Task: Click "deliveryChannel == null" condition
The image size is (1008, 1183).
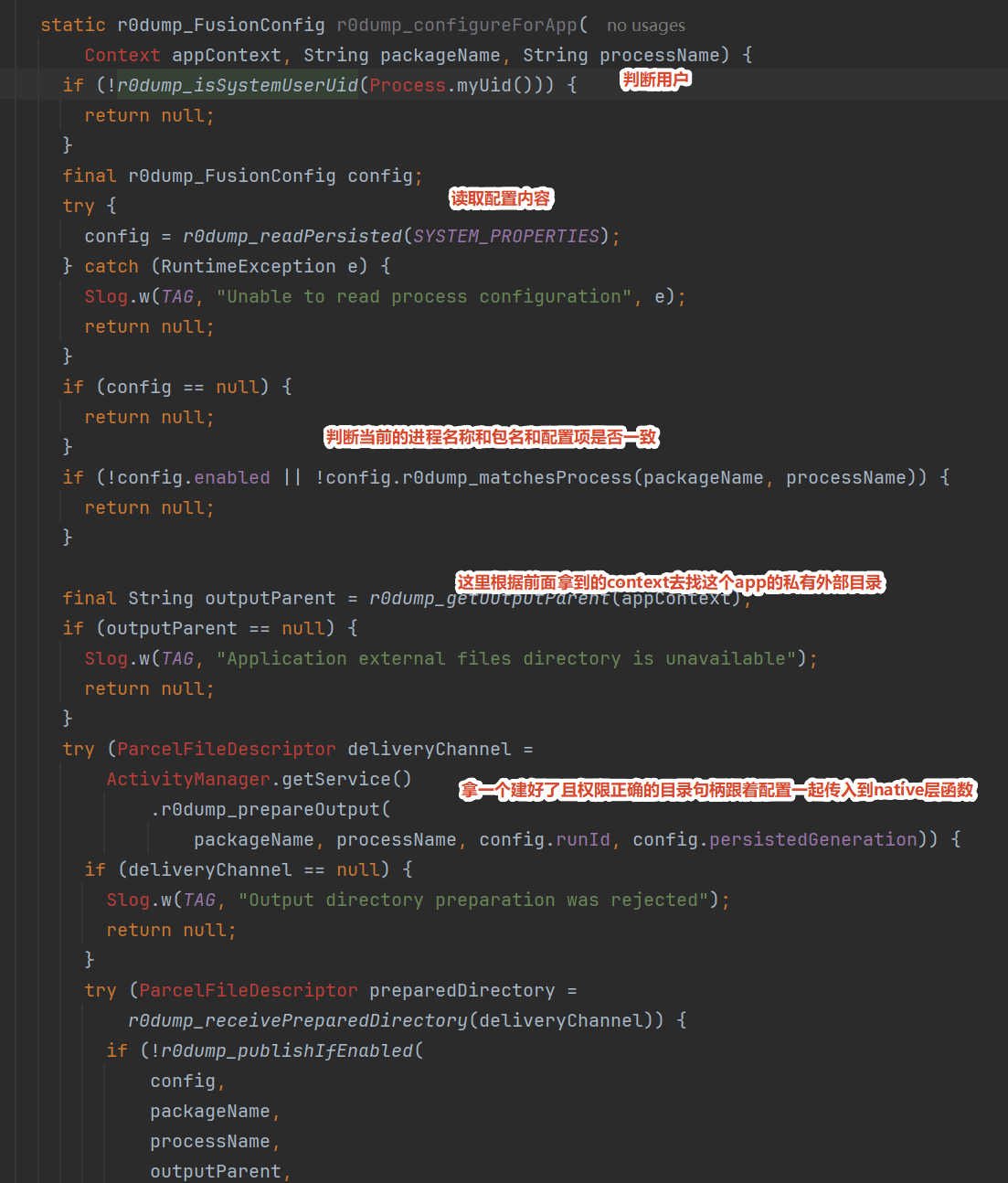Action: pyautogui.click(x=254, y=869)
